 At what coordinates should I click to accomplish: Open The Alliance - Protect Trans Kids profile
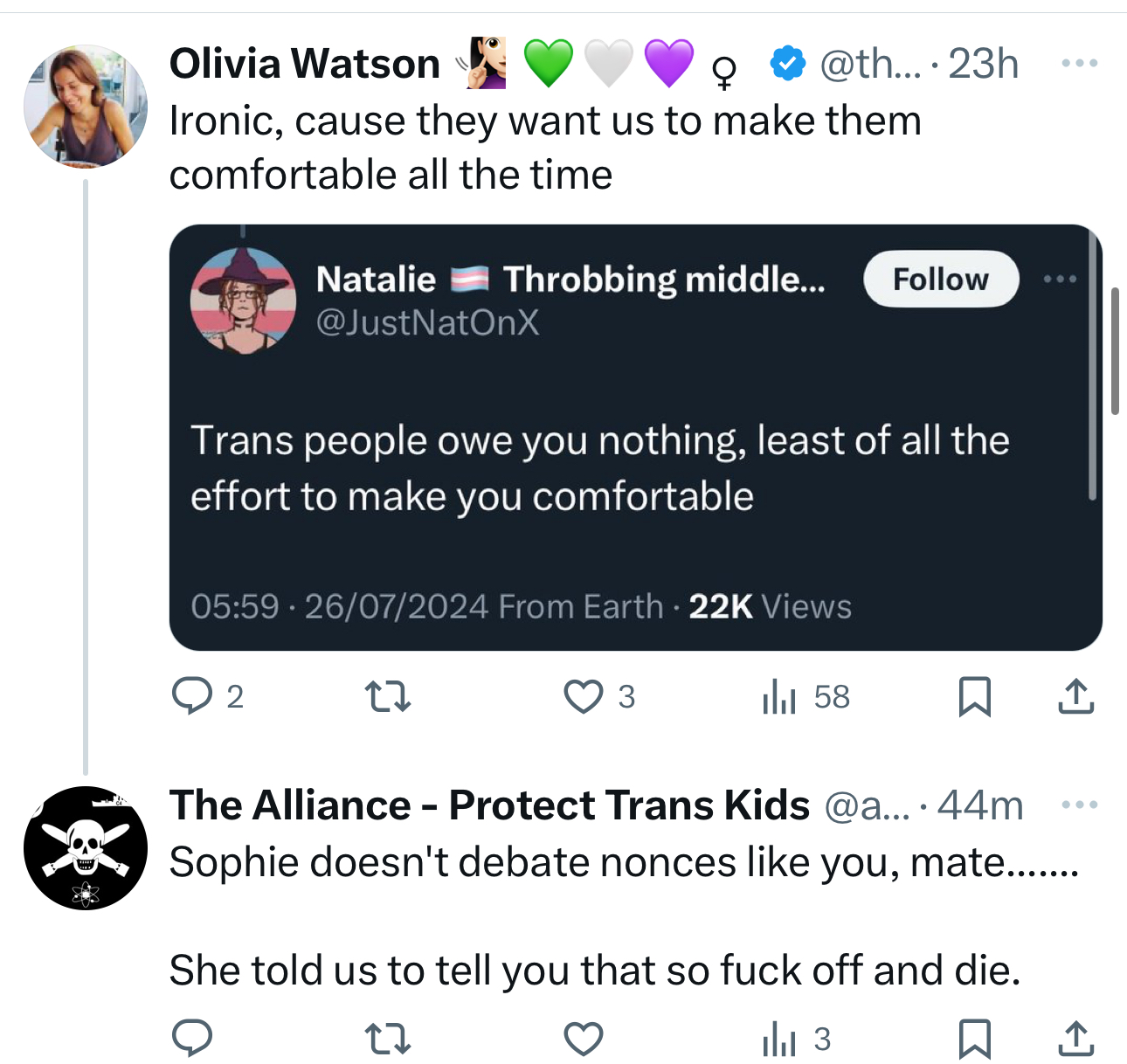click(x=489, y=805)
